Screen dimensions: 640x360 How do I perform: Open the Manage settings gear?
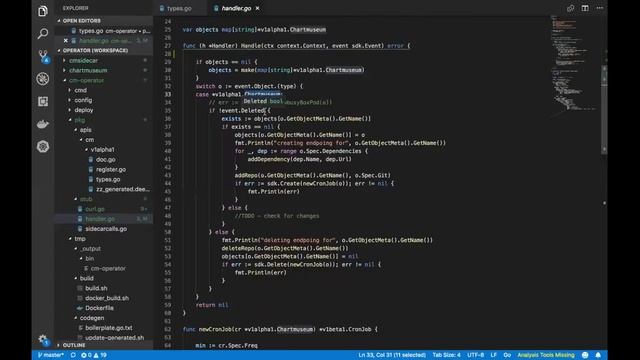pos(43,339)
